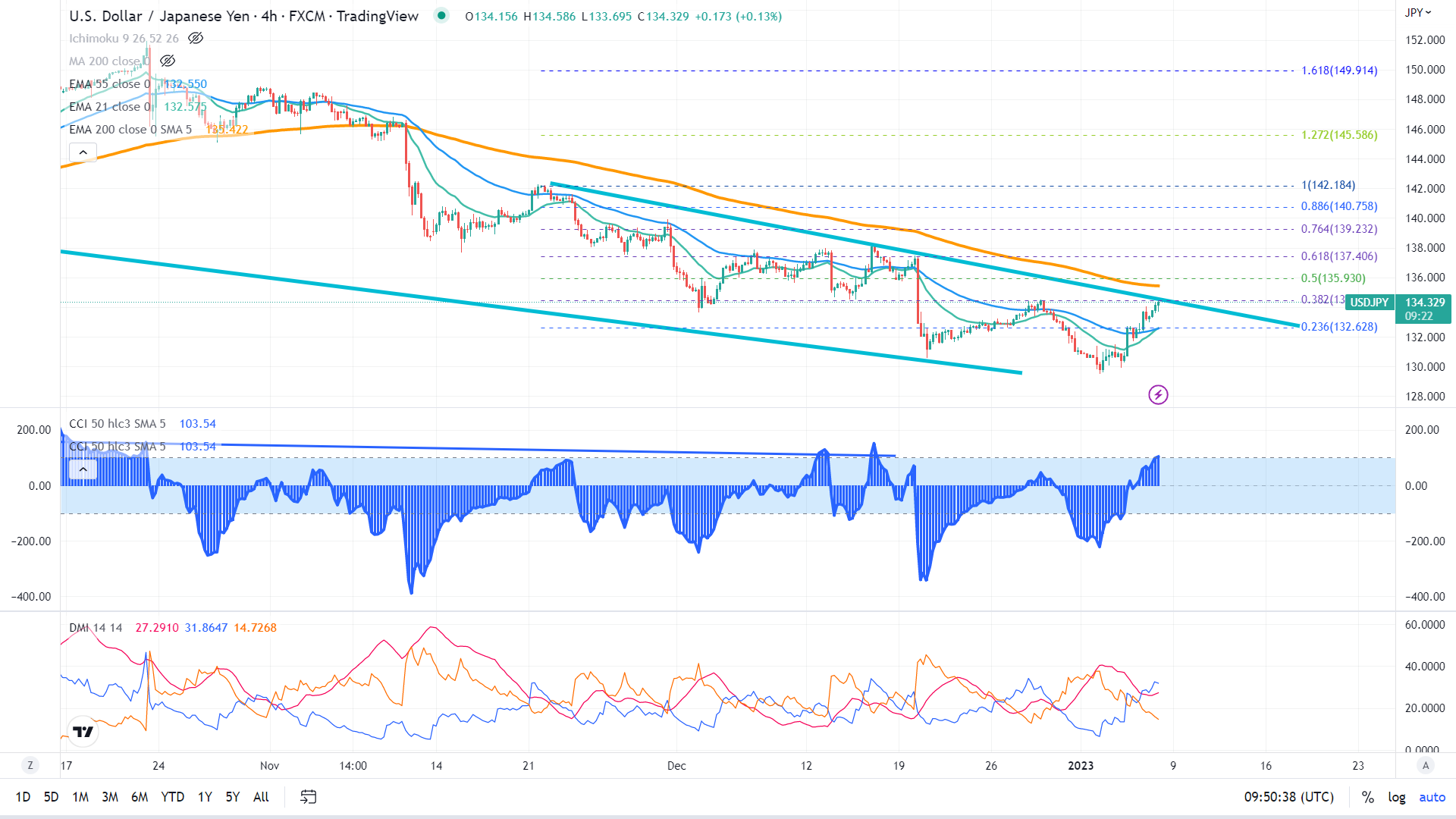
Task: Select the YTD time range
Action: coord(172,797)
